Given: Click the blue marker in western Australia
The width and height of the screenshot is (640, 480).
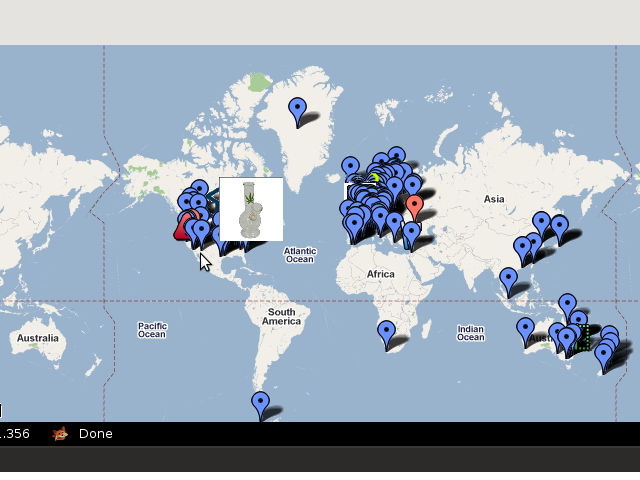Looking at the screenshot, I should tap(526, 329).
